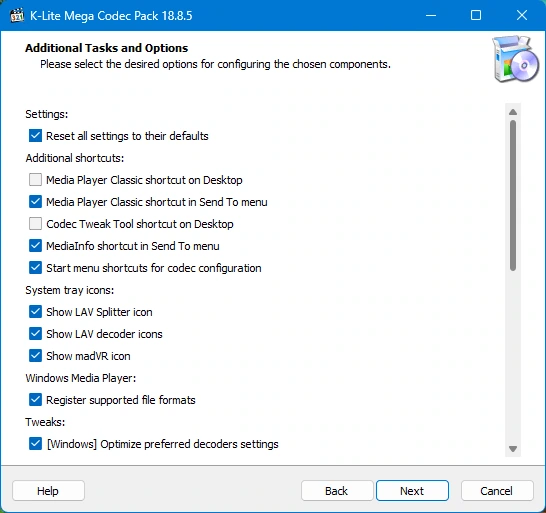Uncheck Start menu shortcuts for codec configuration
Viewport: 546px width, 513px height.
pos(35,268)
